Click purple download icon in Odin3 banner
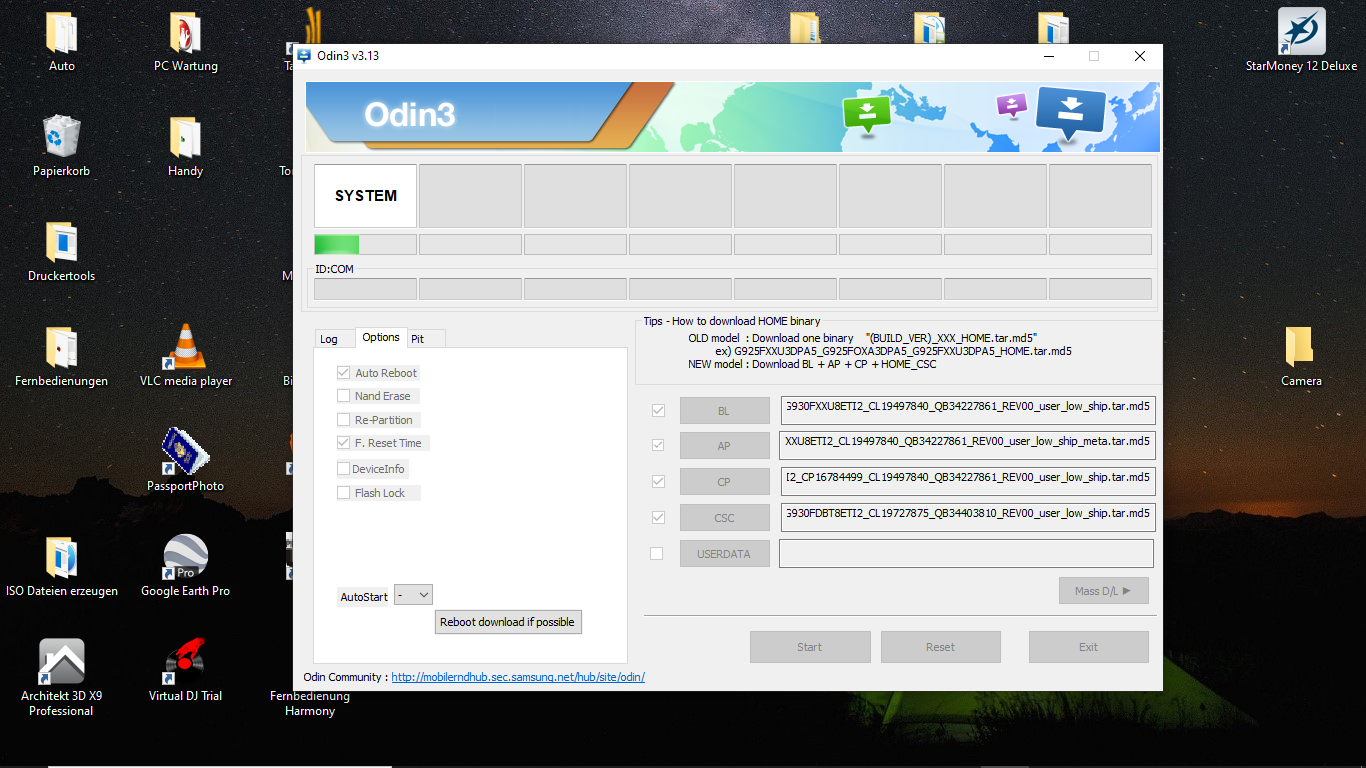Viewport: 1366px width, 768px height. click(1012, 104)
